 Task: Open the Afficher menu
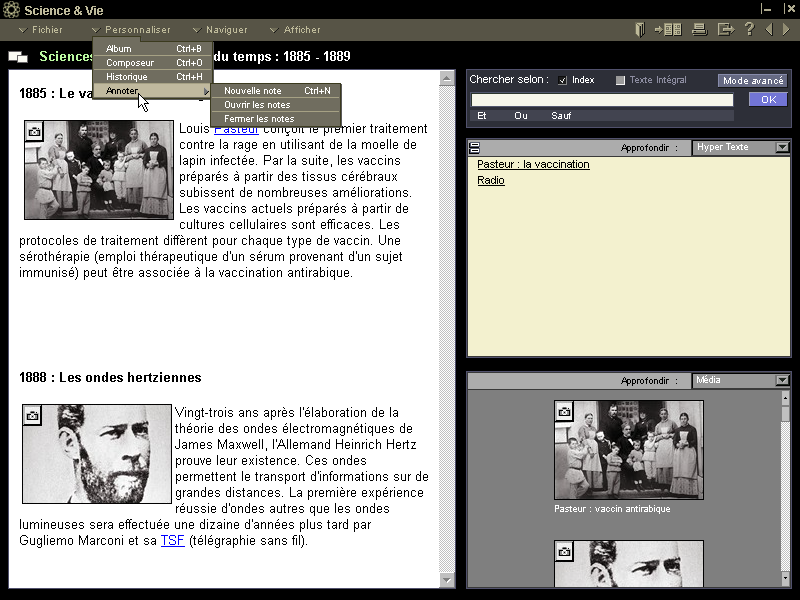point(295,30)
